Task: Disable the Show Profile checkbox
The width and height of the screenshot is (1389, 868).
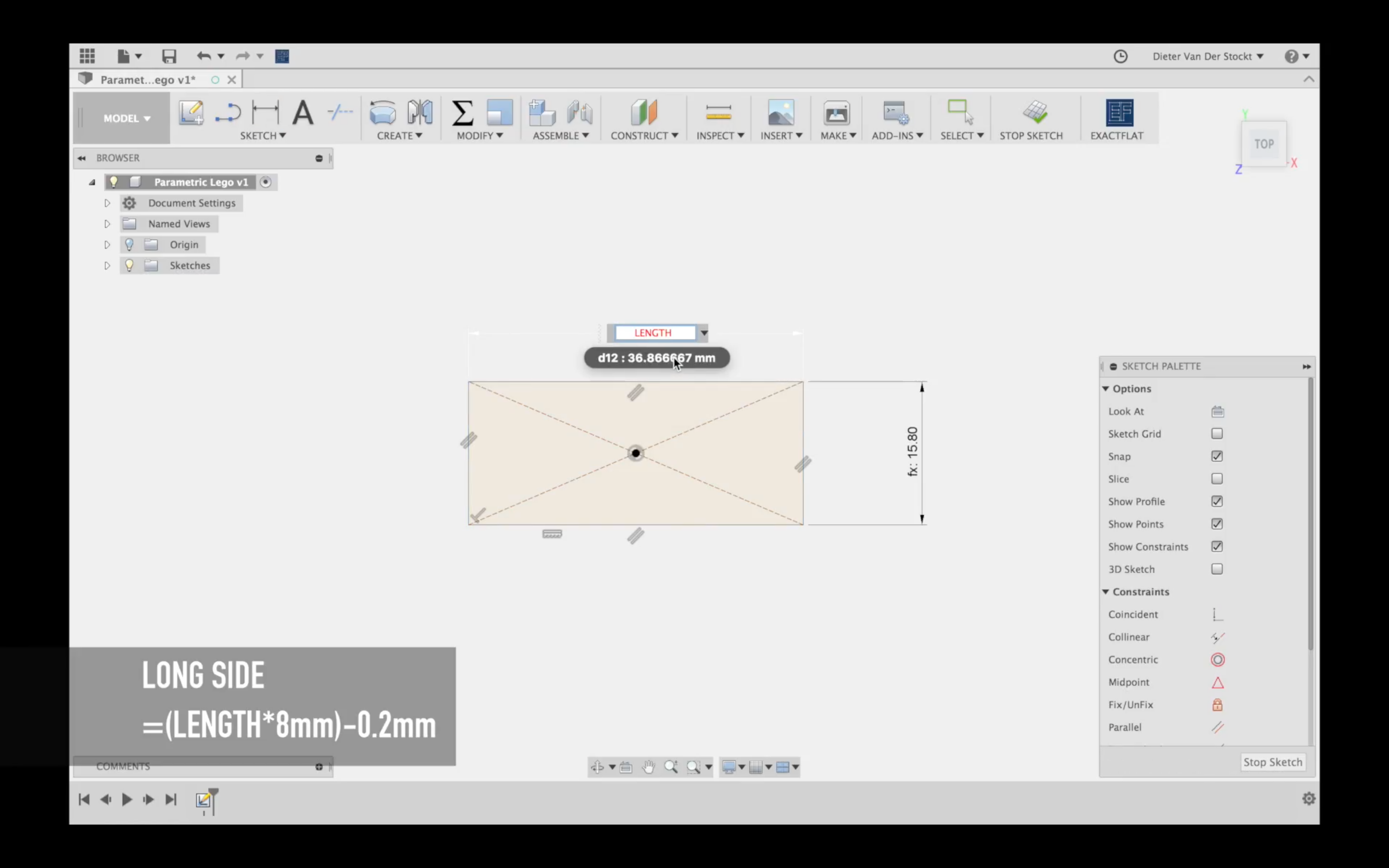Action: pos(1217,501)
